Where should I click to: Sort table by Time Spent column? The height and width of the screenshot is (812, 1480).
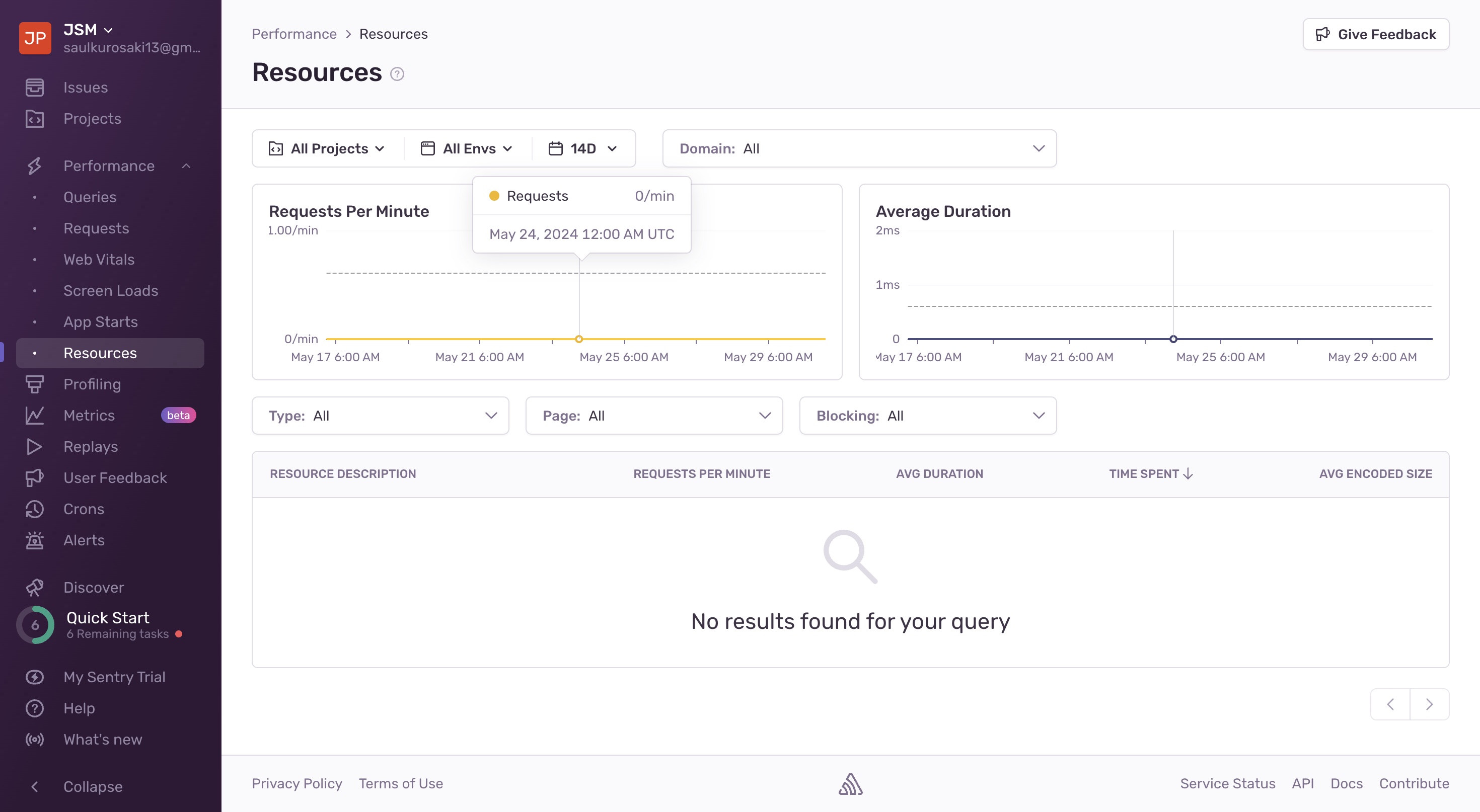(1150, 474)
